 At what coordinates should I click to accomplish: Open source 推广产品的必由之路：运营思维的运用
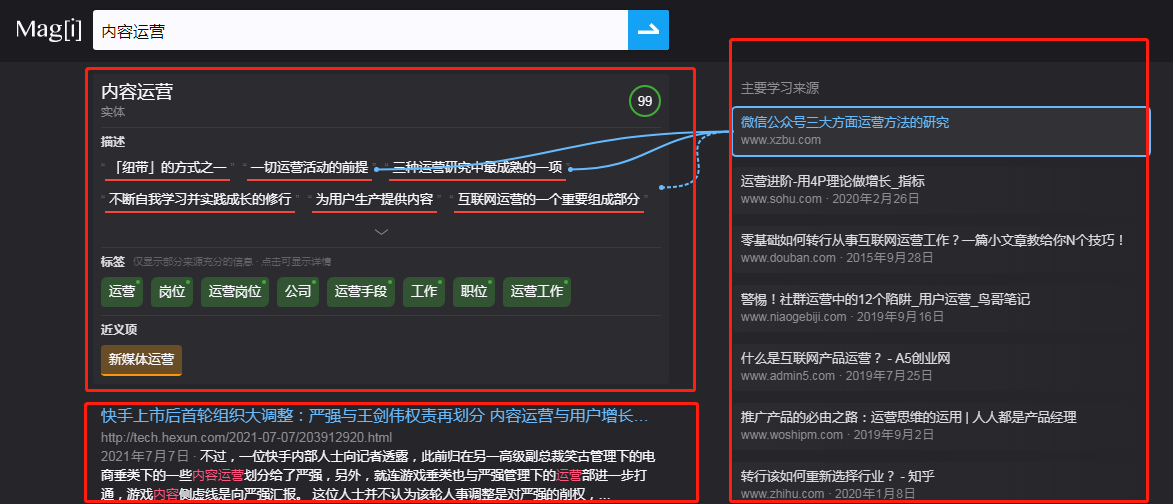(x=908, y=417)
